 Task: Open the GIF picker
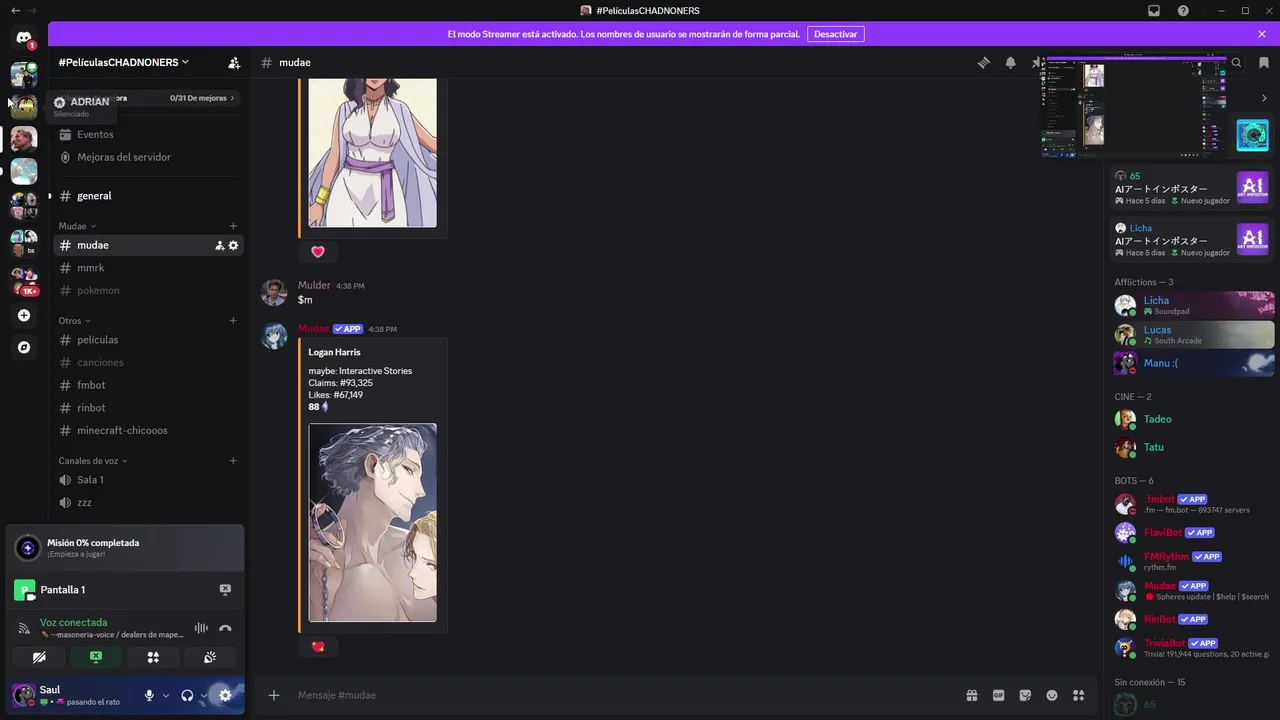click(x=998, y=695)
